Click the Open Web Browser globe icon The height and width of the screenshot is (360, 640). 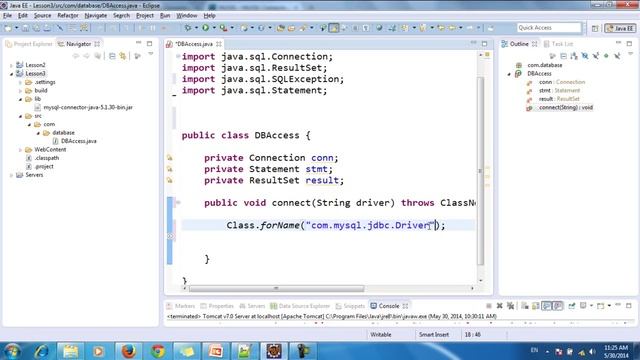pyautogui.click(x=379, y=28)
